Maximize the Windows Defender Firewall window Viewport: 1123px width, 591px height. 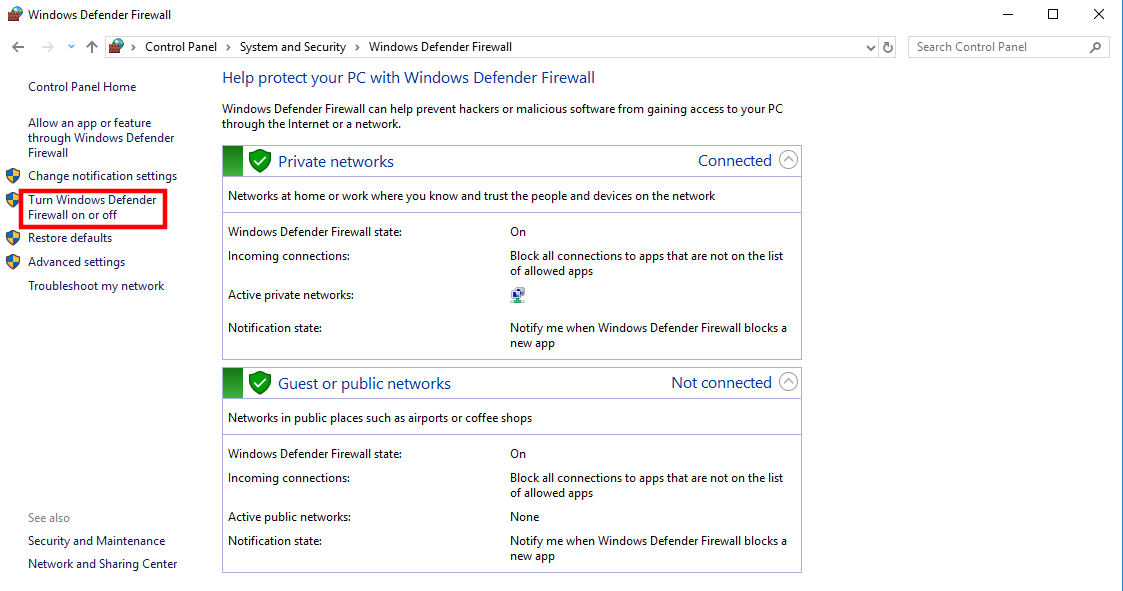[1053, 14]
